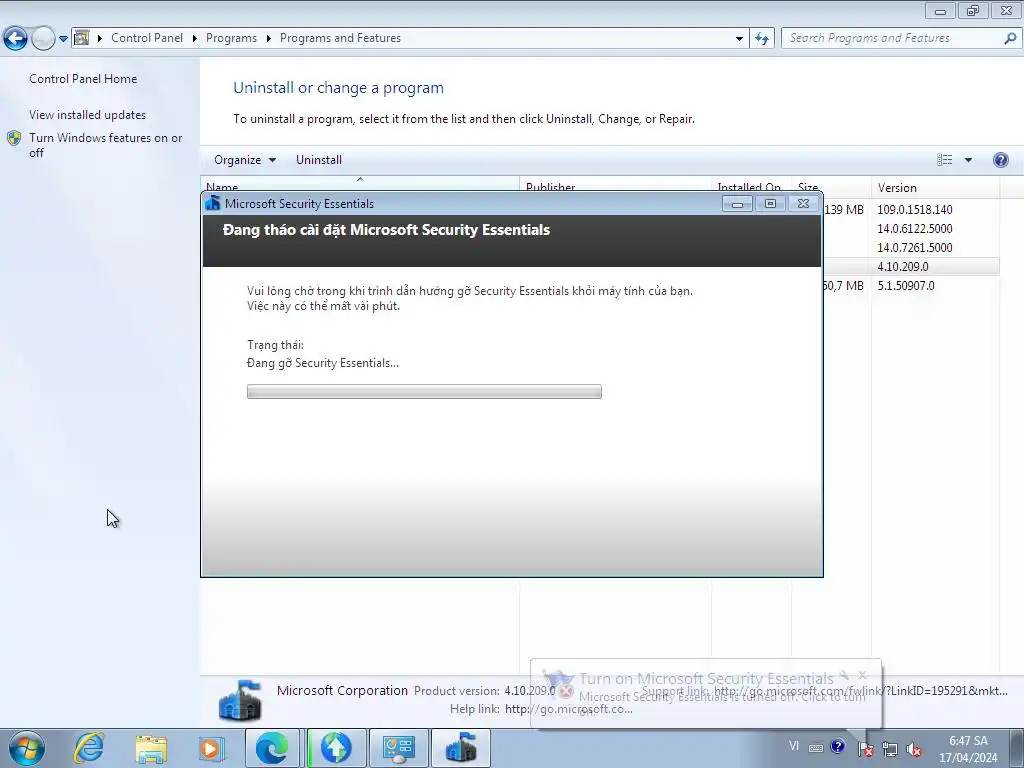The image size is (1024, 768).
Task: Sort the list by the Installed On column
Action: (751, 184)
